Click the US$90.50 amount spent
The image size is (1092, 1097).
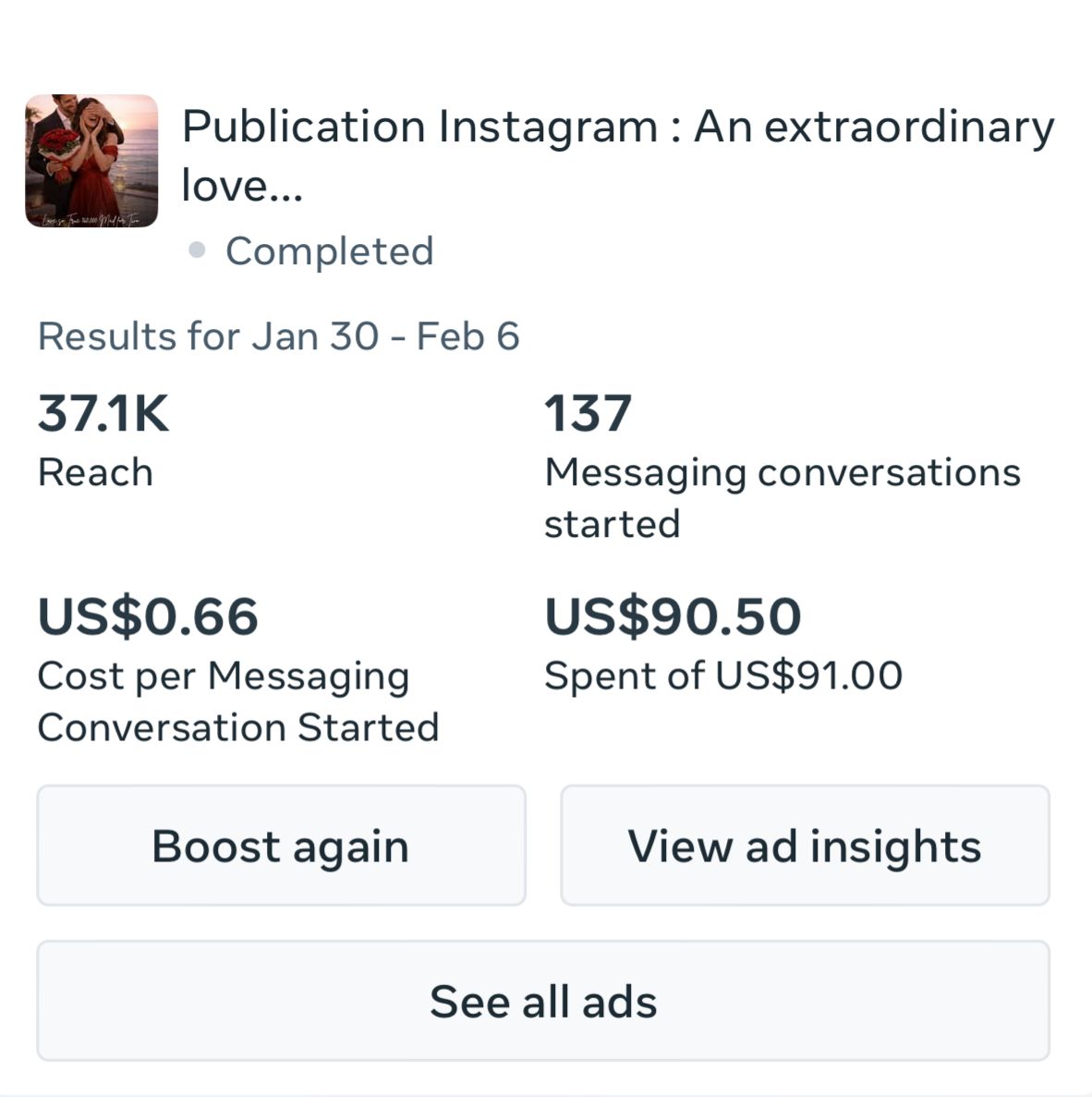tap(673, 616)
